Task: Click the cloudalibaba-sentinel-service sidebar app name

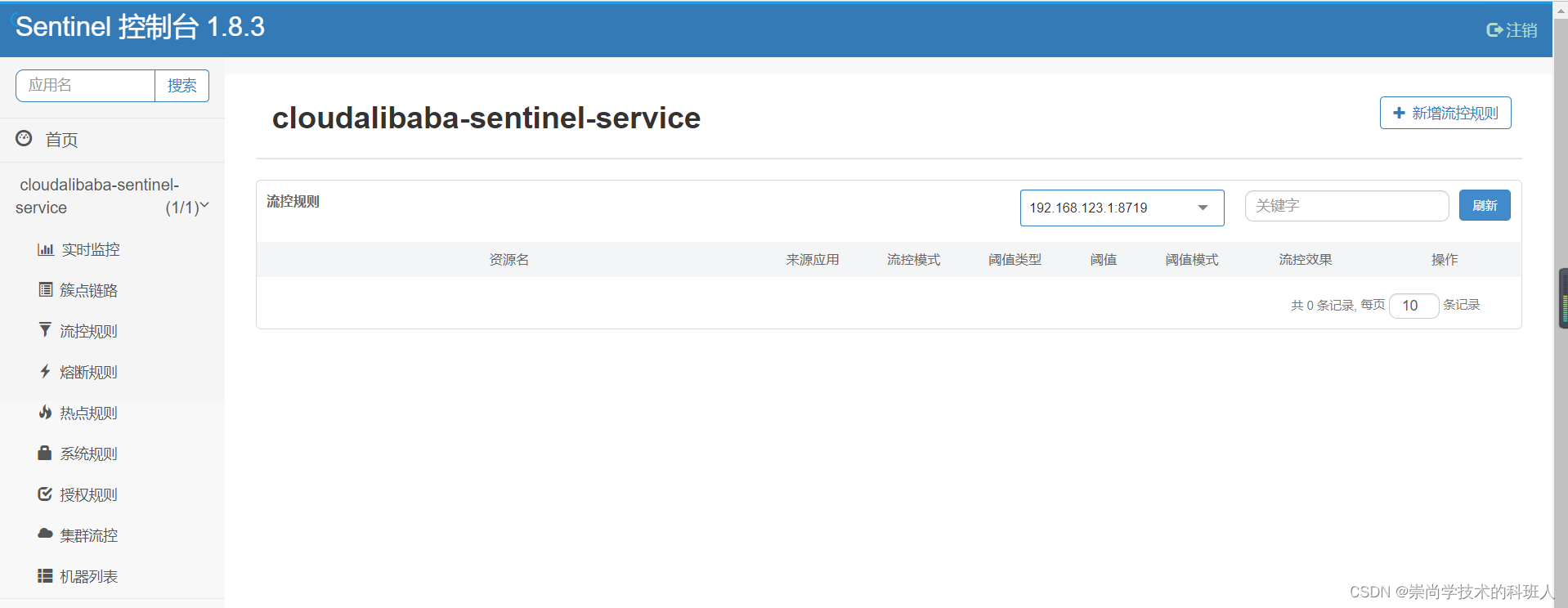Action: point(97,196)
